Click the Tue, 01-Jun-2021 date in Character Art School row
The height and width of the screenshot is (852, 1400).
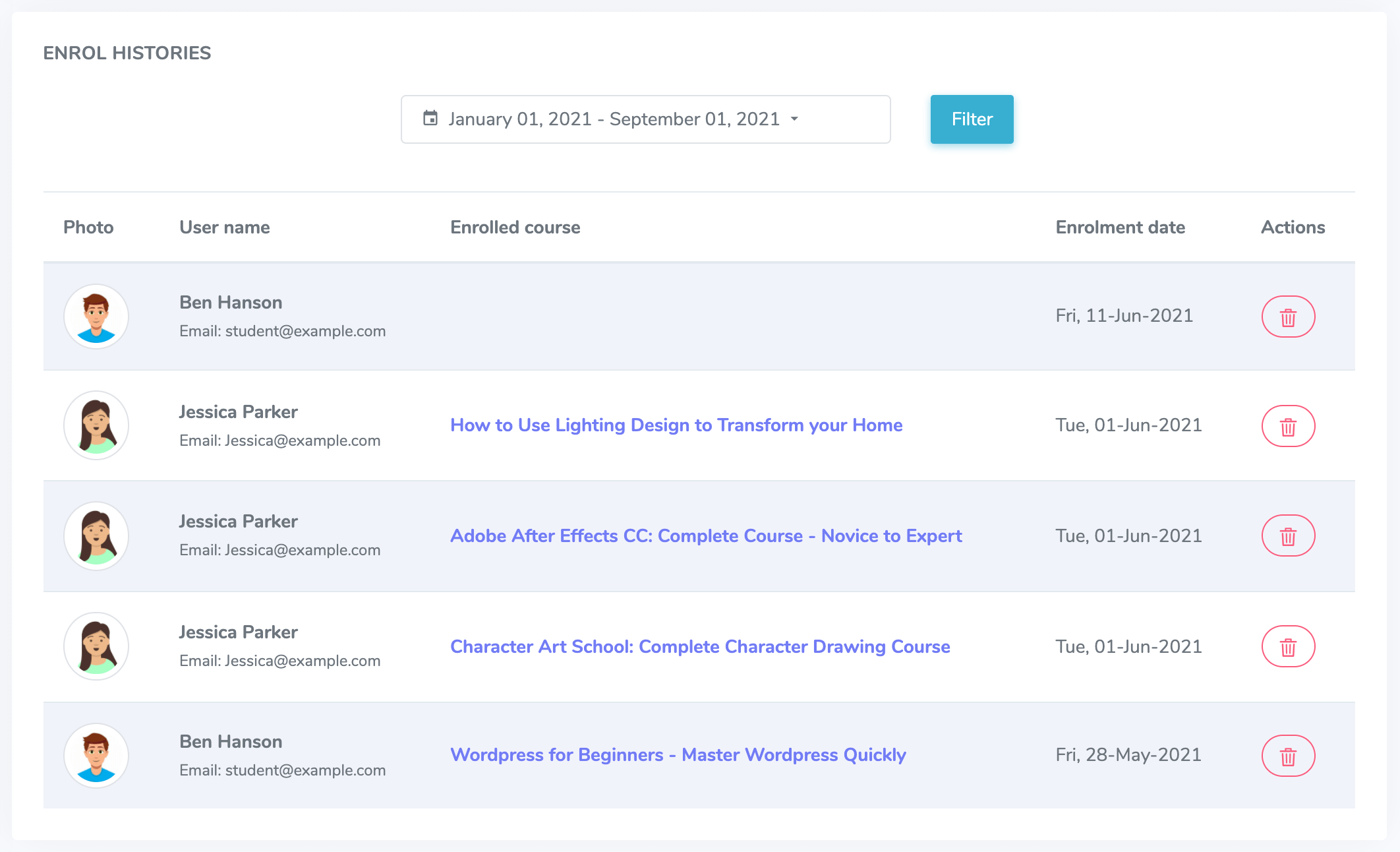tap(1129, 647)
